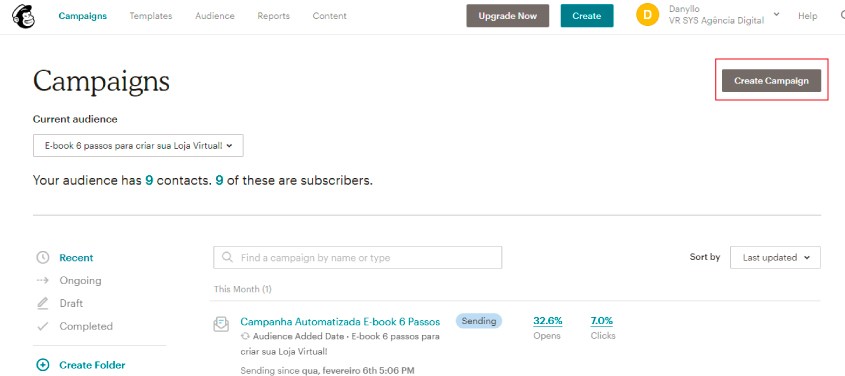
Task: Open the Last updated sort dropdown
Action: pos(775,257)
